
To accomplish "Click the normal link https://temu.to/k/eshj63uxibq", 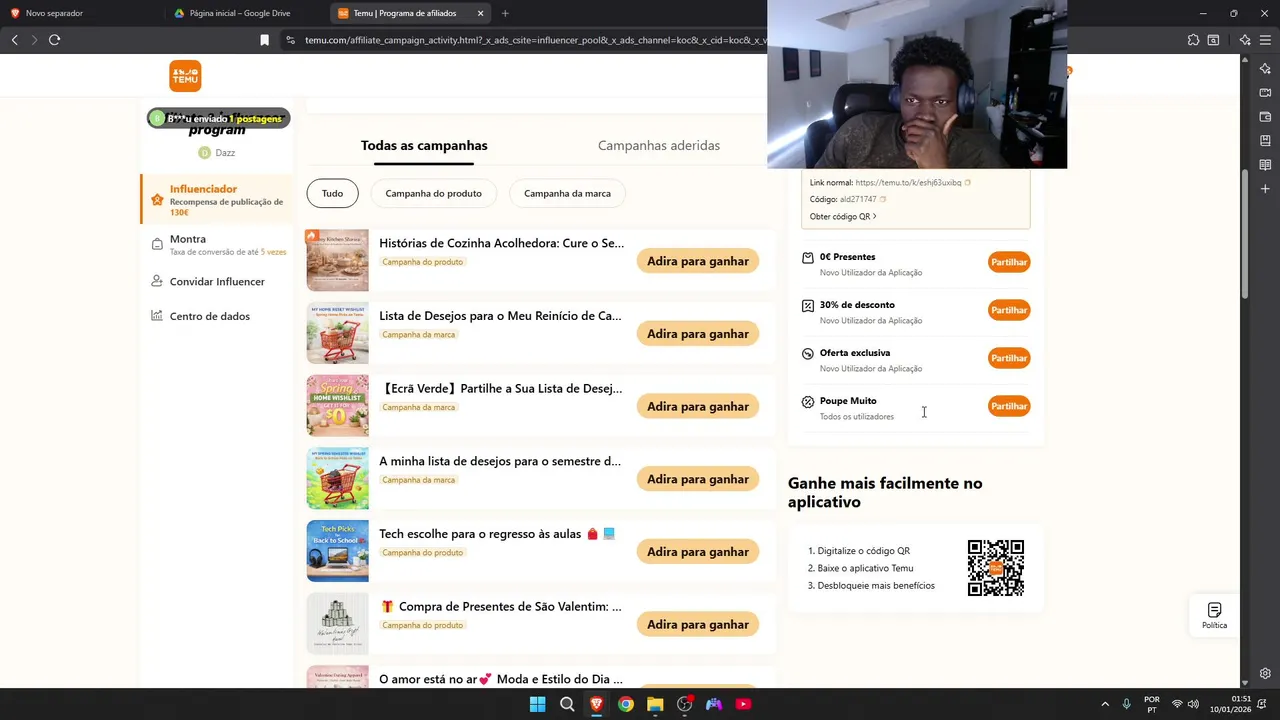I will tap(908, 183).
